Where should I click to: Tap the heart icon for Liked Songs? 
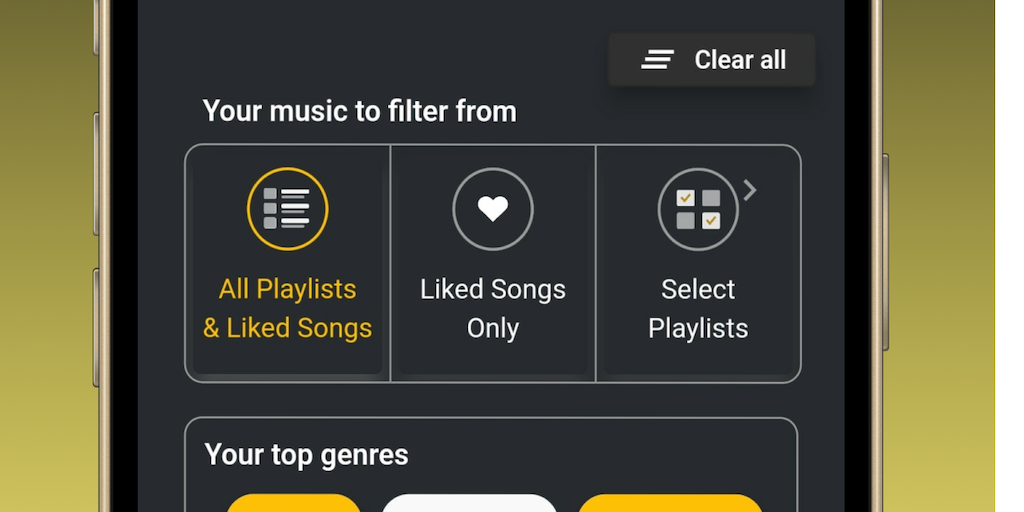[493, 209]
